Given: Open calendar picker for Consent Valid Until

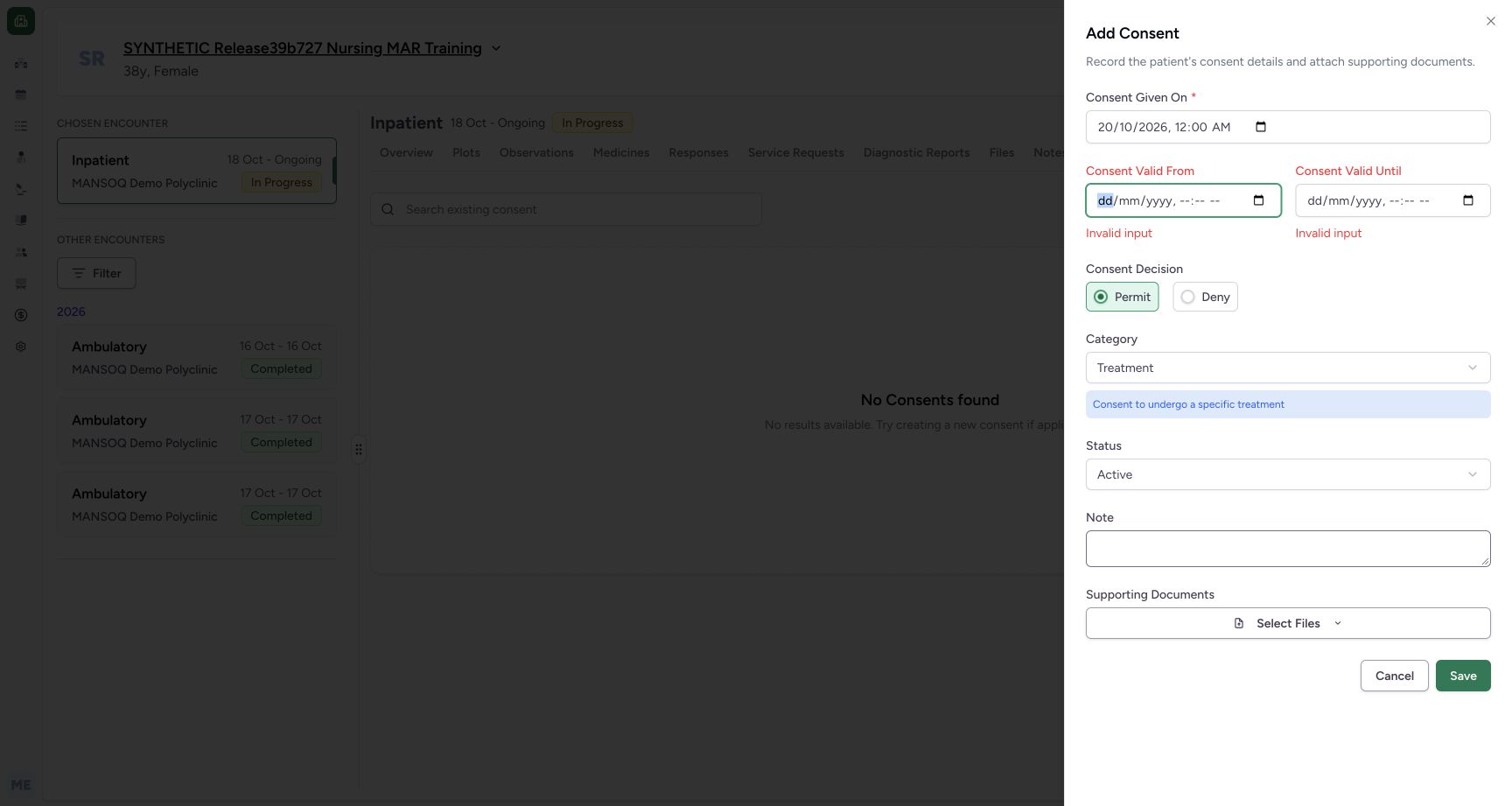Looking at the screenshot, I should click(1467, 200).
